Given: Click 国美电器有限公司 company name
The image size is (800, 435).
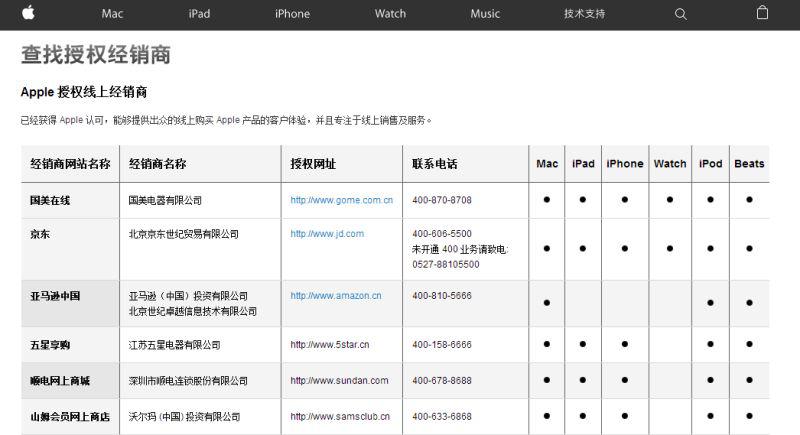Looking at the screenshot, I should coord(165,200).
